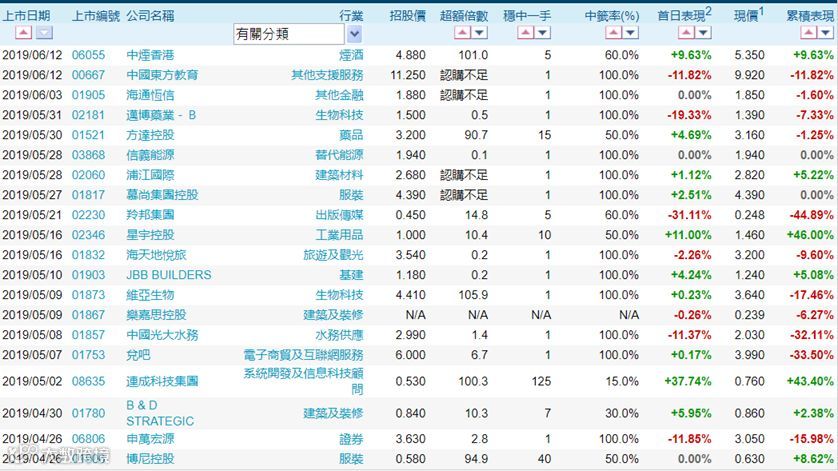Click the 有關分類 combo box field
The image size is (838, 471).
coord(289,34)
